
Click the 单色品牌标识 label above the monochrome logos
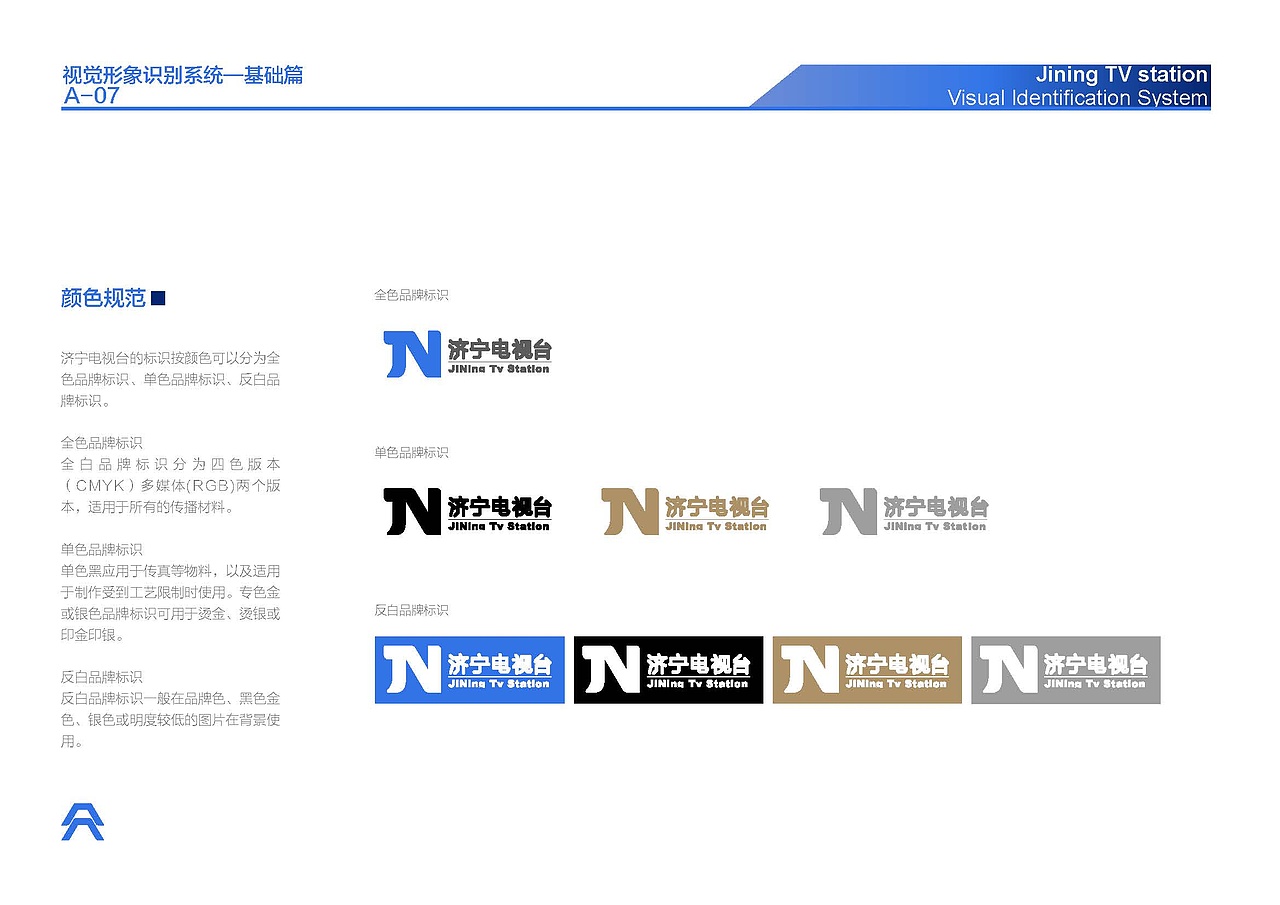pyautogui.click(x=411, y=452)
